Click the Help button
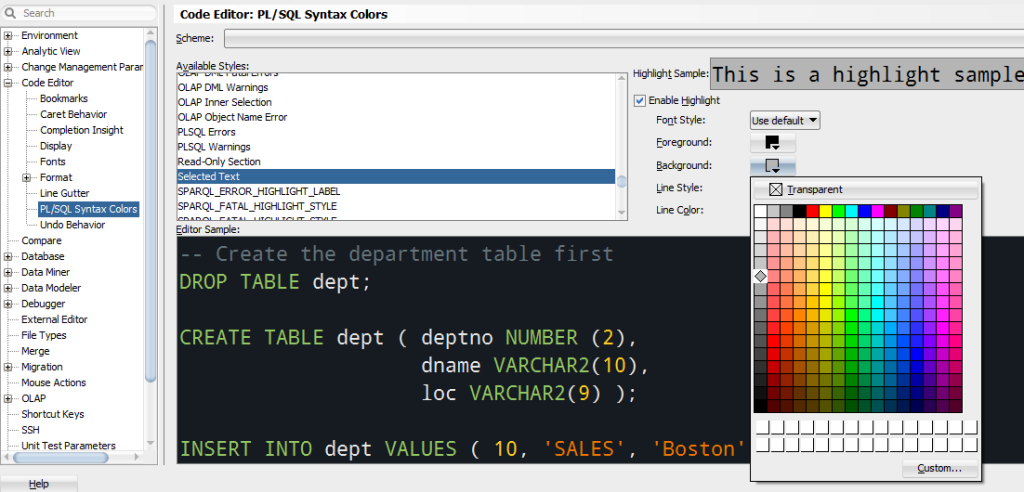 click(39, 484)
